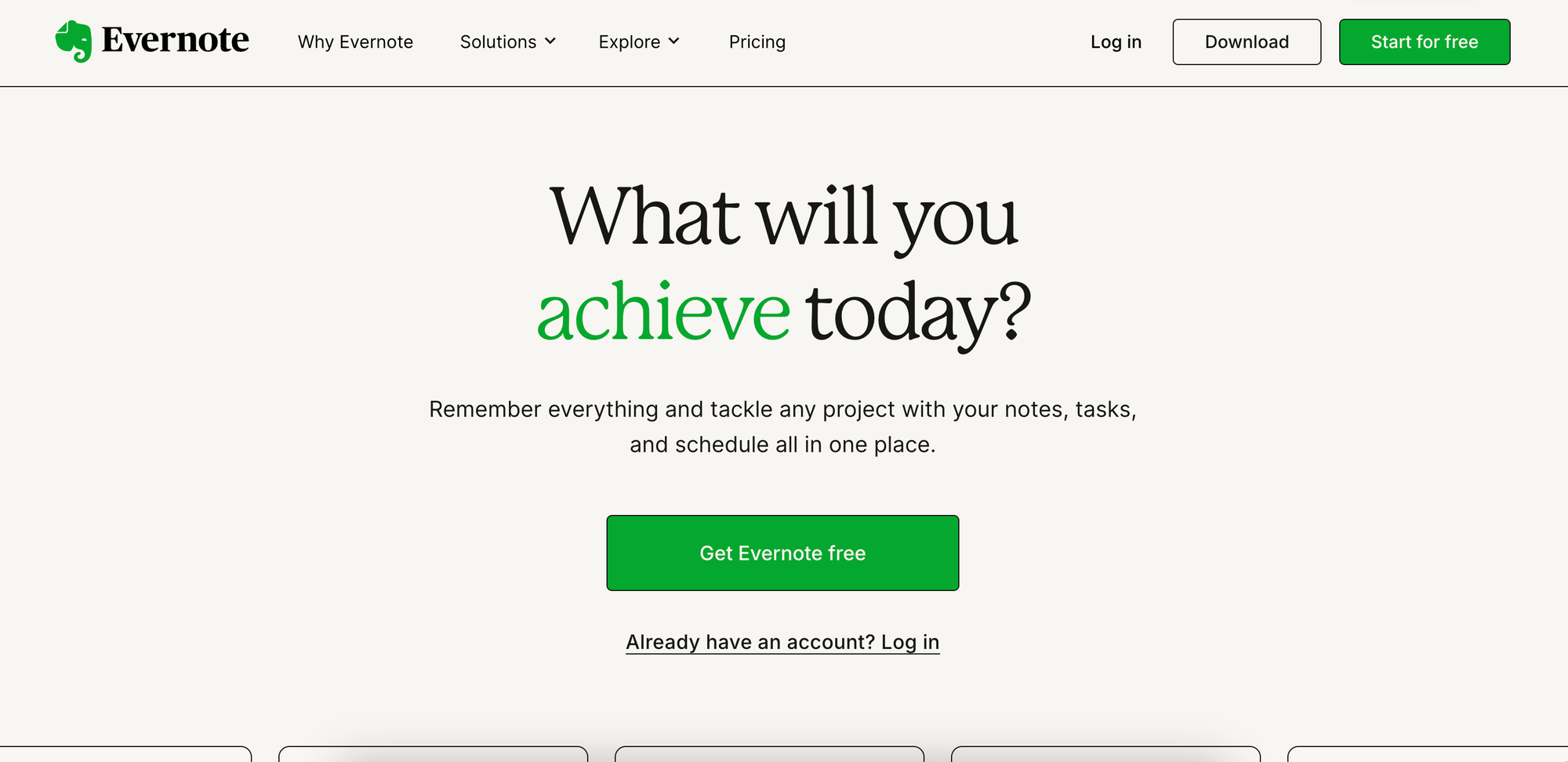
Task: Select the green Start for free button
Action: pos(1425,42)
